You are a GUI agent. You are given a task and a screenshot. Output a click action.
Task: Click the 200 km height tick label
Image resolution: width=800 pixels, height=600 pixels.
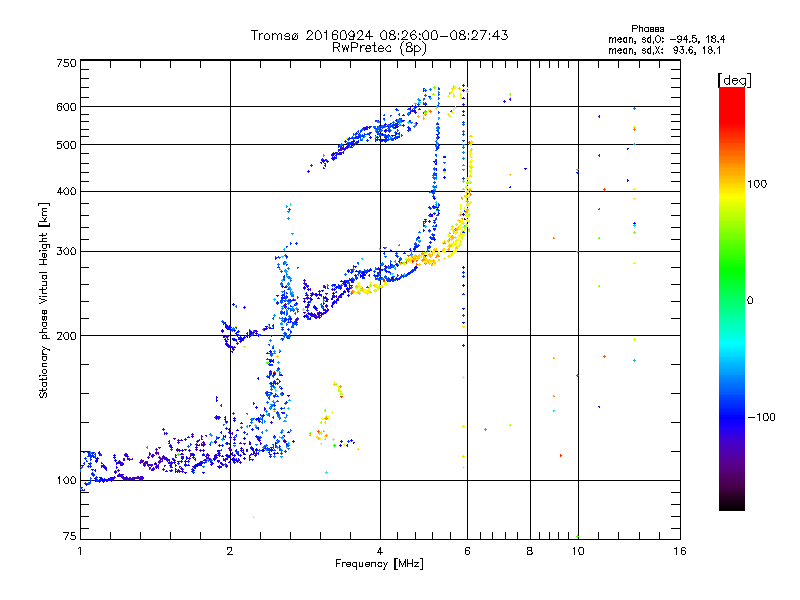(x=66, y=336)
